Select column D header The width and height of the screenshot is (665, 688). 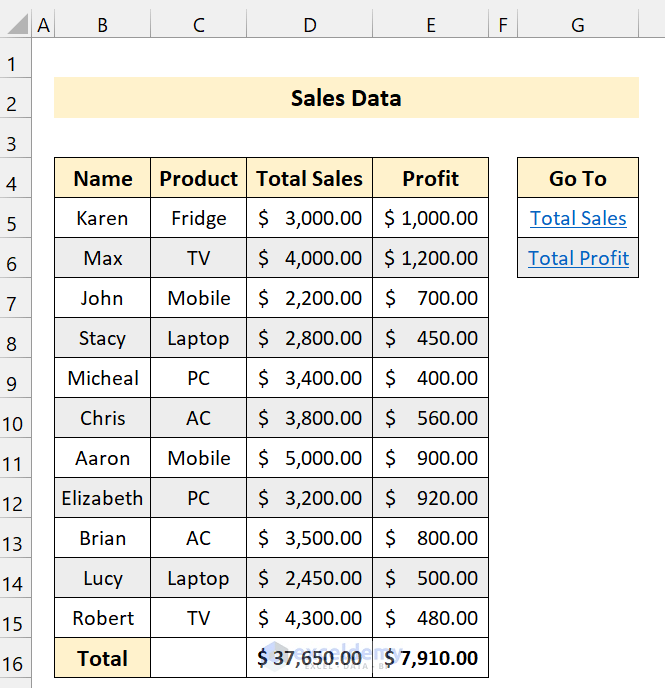(310, 25)
